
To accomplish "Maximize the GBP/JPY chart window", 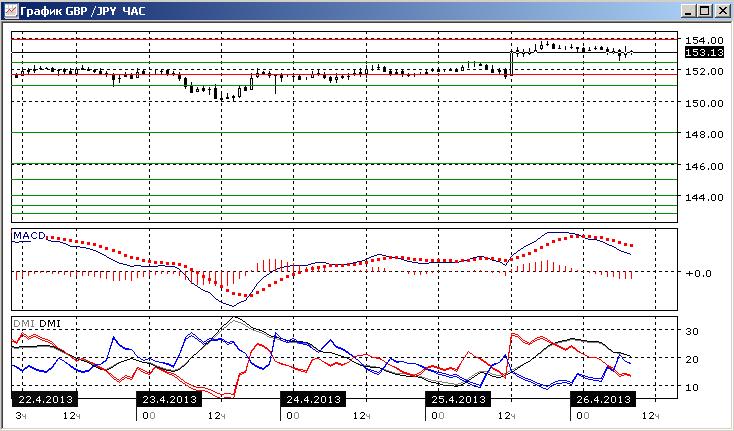I will point(705,11).
